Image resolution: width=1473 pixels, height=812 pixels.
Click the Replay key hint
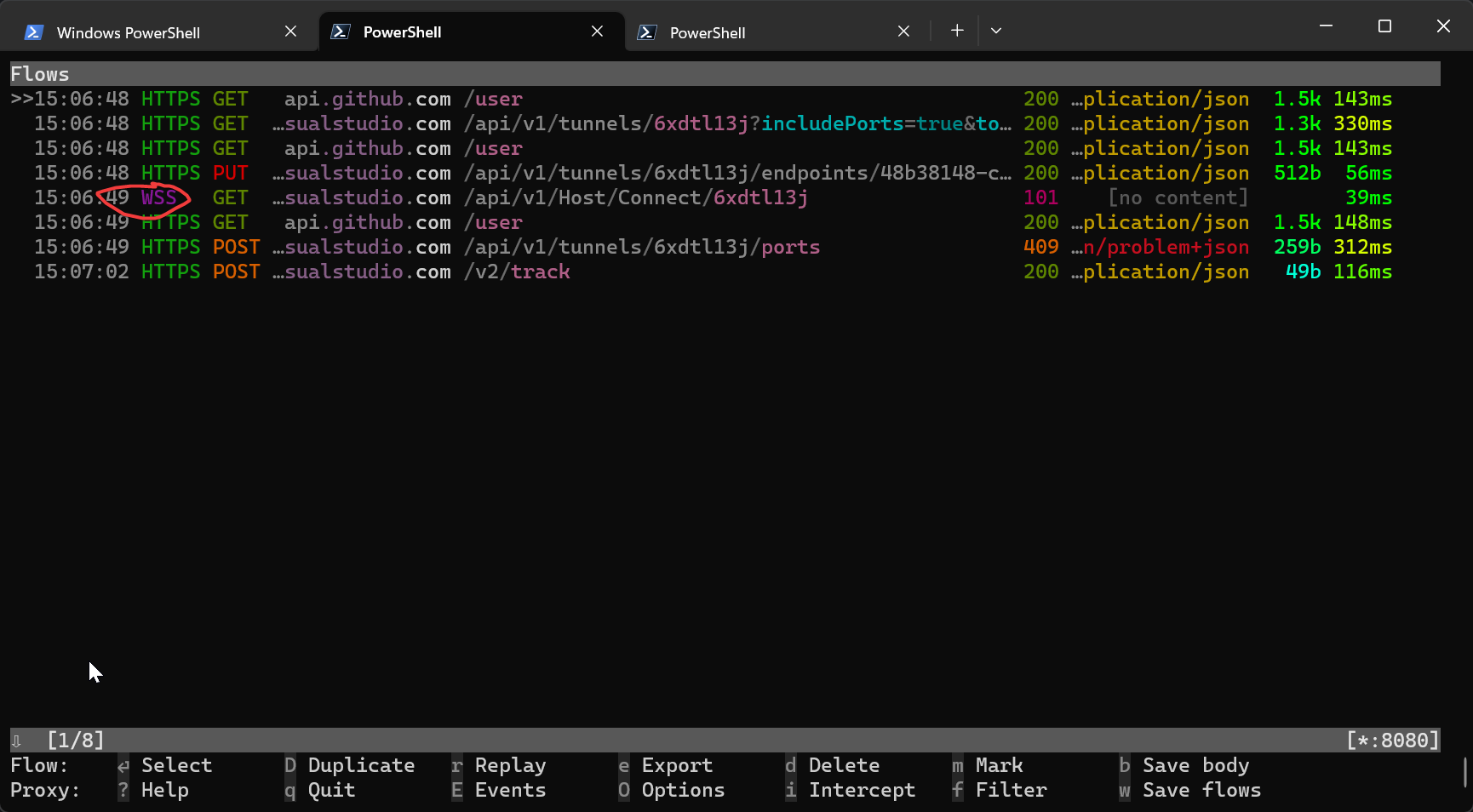coord(498,765)
